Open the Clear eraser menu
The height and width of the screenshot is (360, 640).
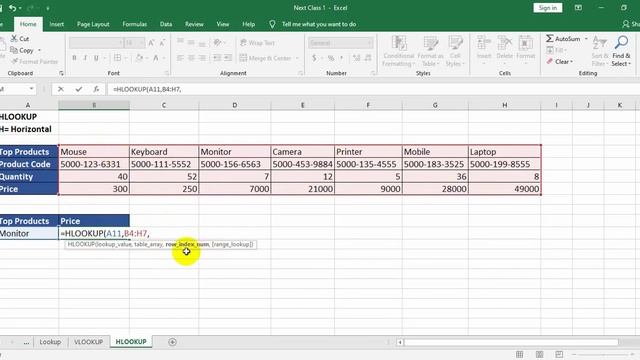coord(560,62)
